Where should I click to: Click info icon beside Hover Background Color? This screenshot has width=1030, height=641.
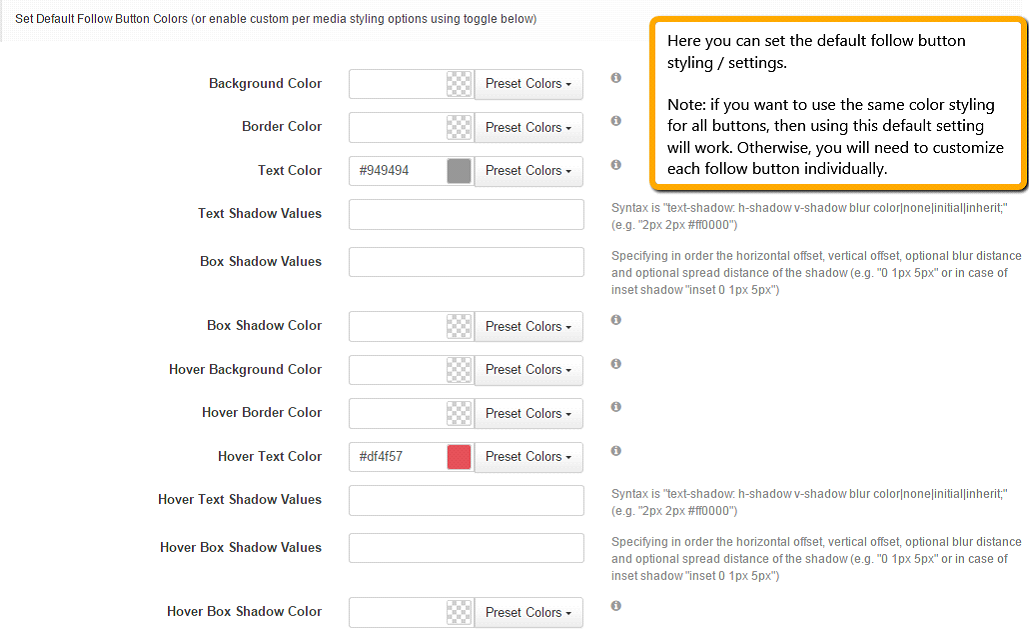click(x=616, y=364)
